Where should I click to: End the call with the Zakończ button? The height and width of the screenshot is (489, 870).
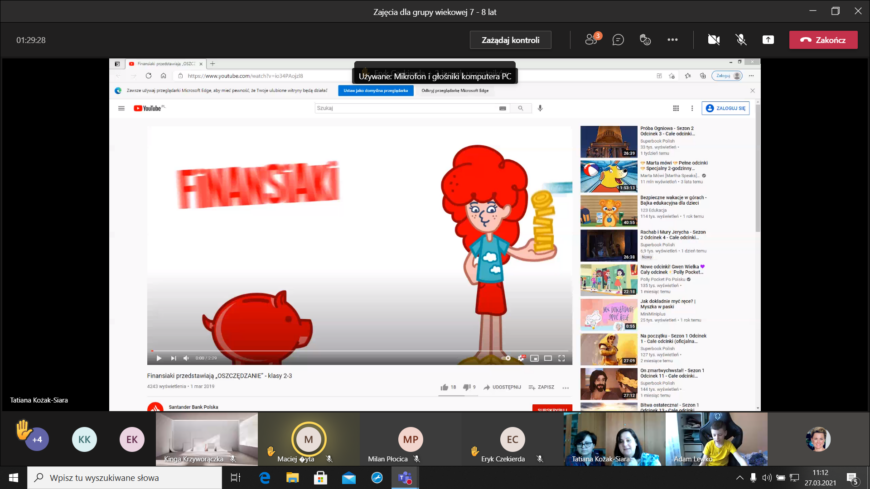click(823, 40)
